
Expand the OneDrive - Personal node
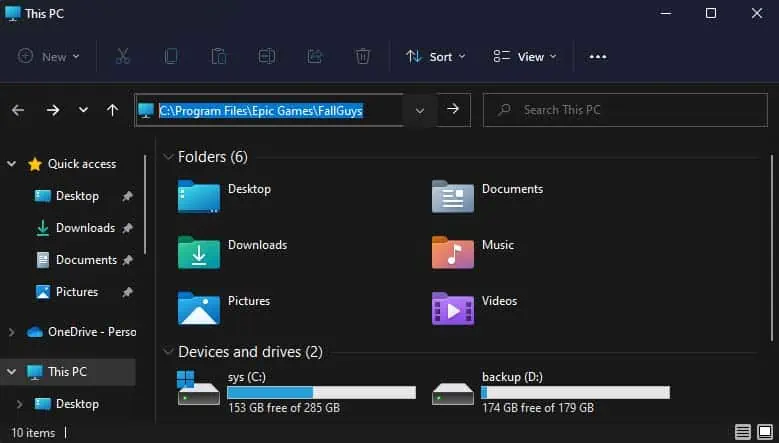click(x=11, y=332)
